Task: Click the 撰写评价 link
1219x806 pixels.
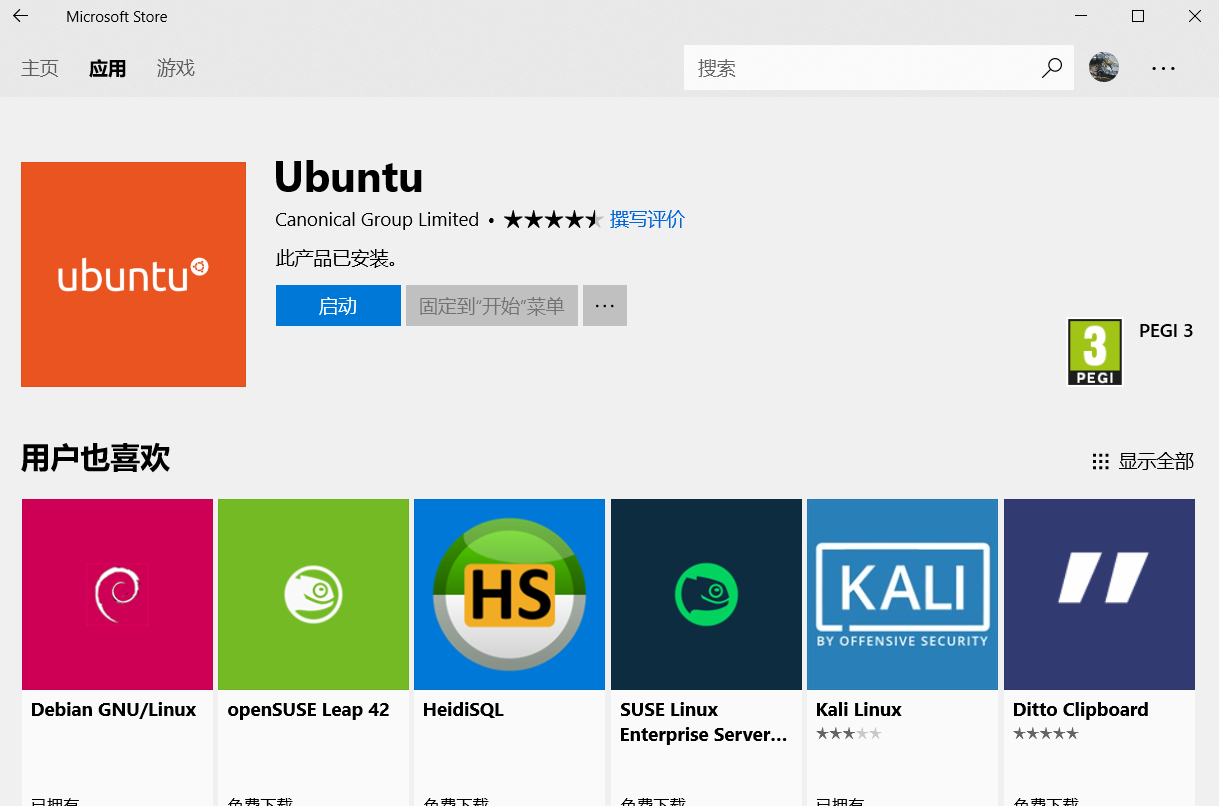Action: pos(647,220)
